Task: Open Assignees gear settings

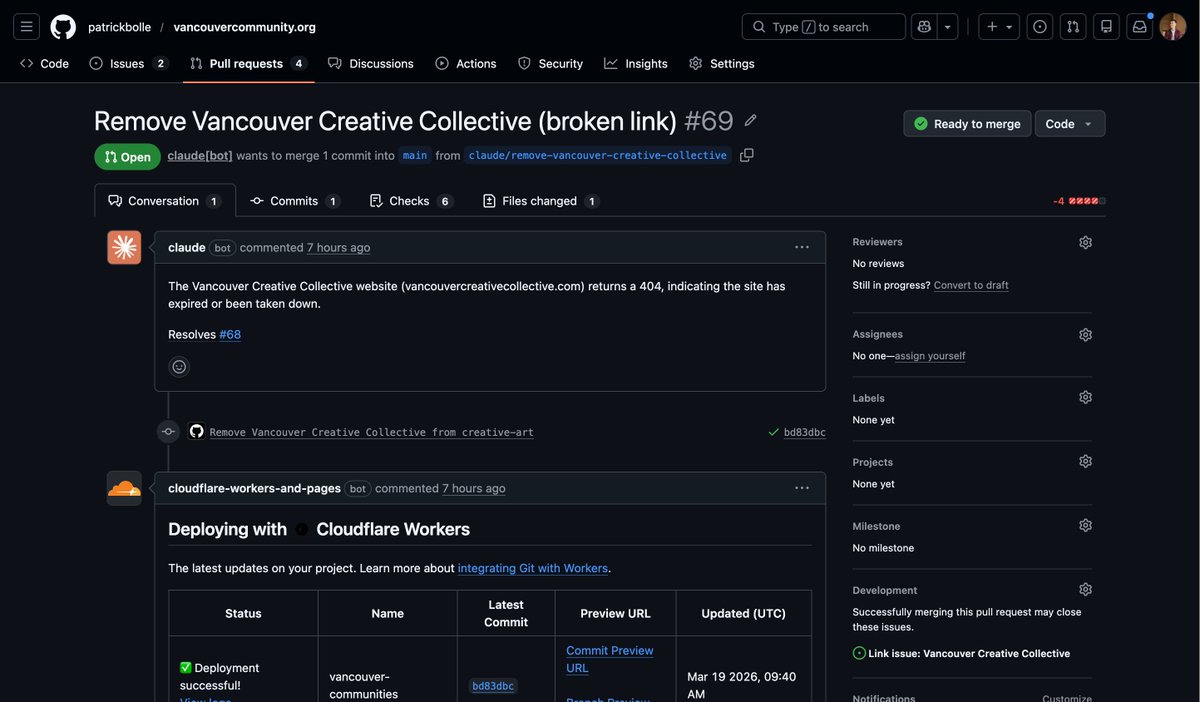Action: click(x=1085, y=334)
